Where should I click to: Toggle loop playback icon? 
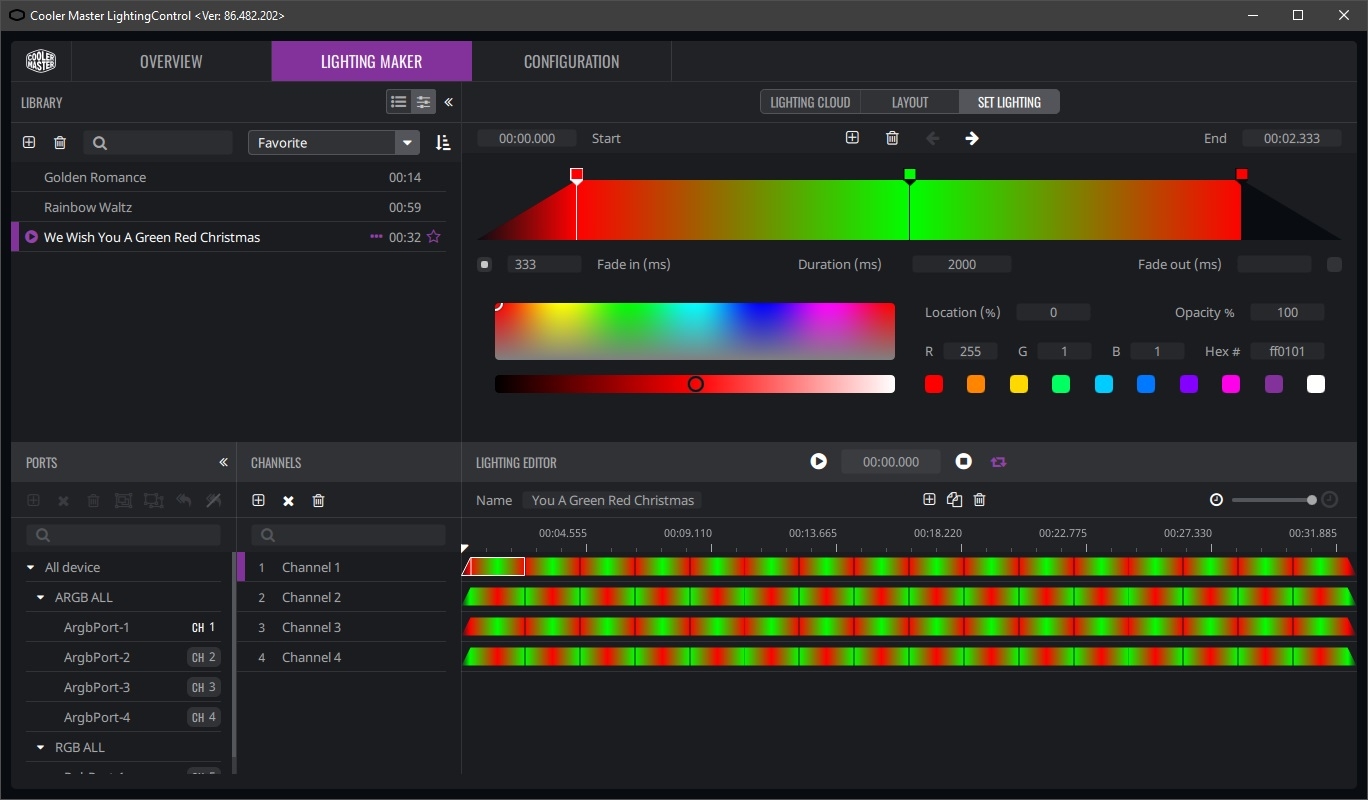[998, 462]
